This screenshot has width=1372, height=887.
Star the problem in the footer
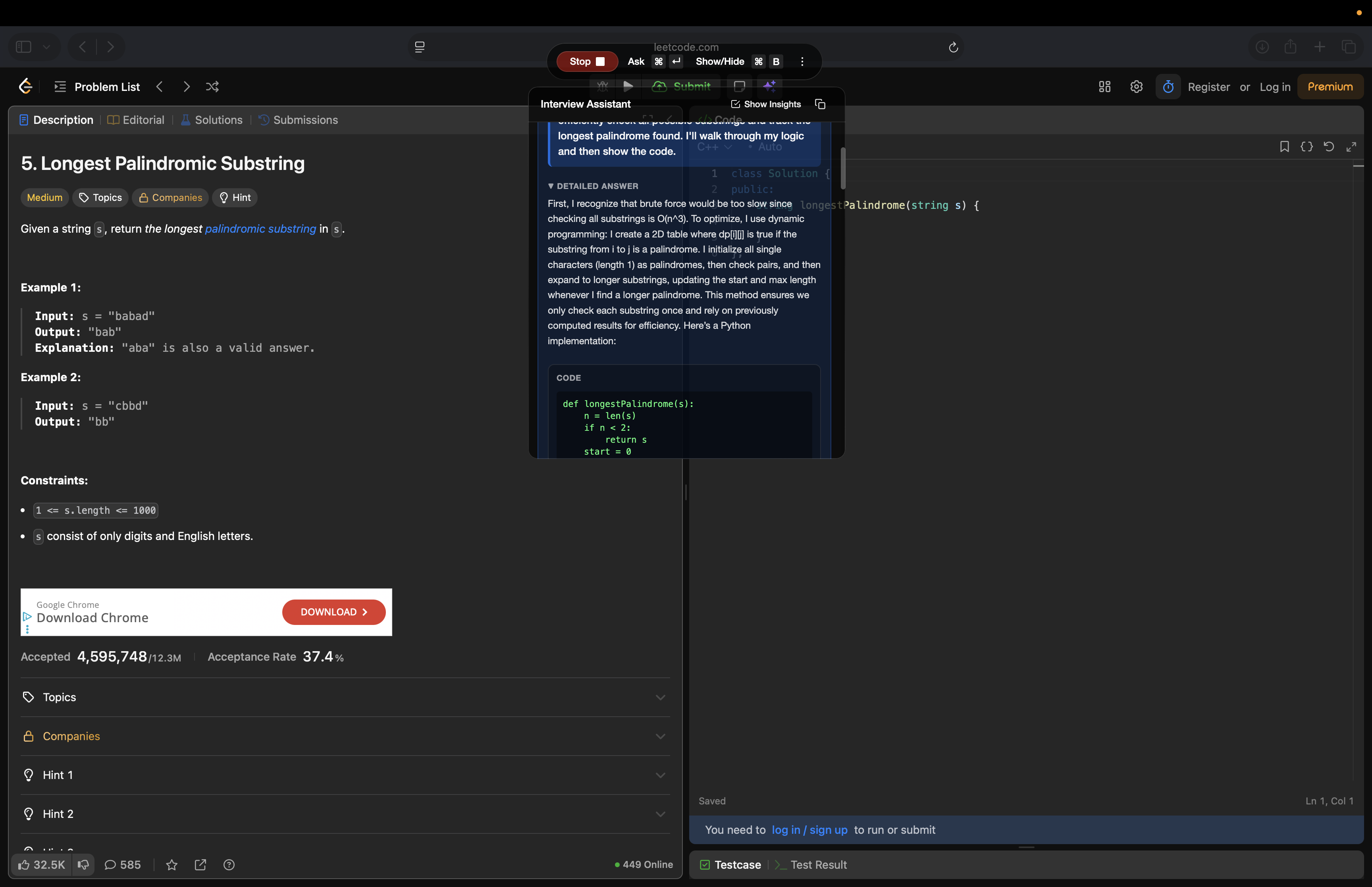click(171, 864)
